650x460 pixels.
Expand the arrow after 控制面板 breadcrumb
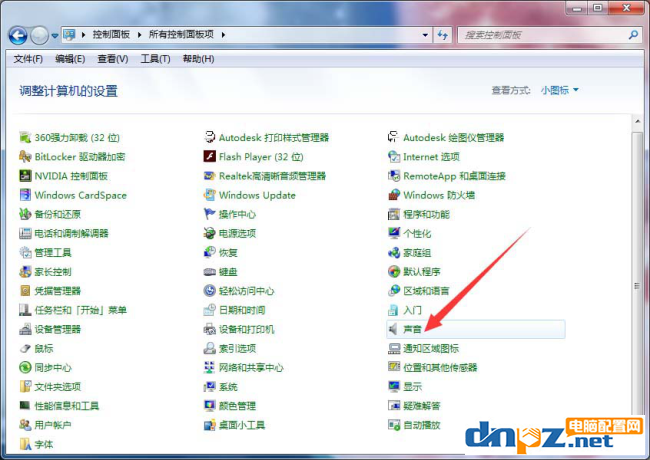coord(139,35)
